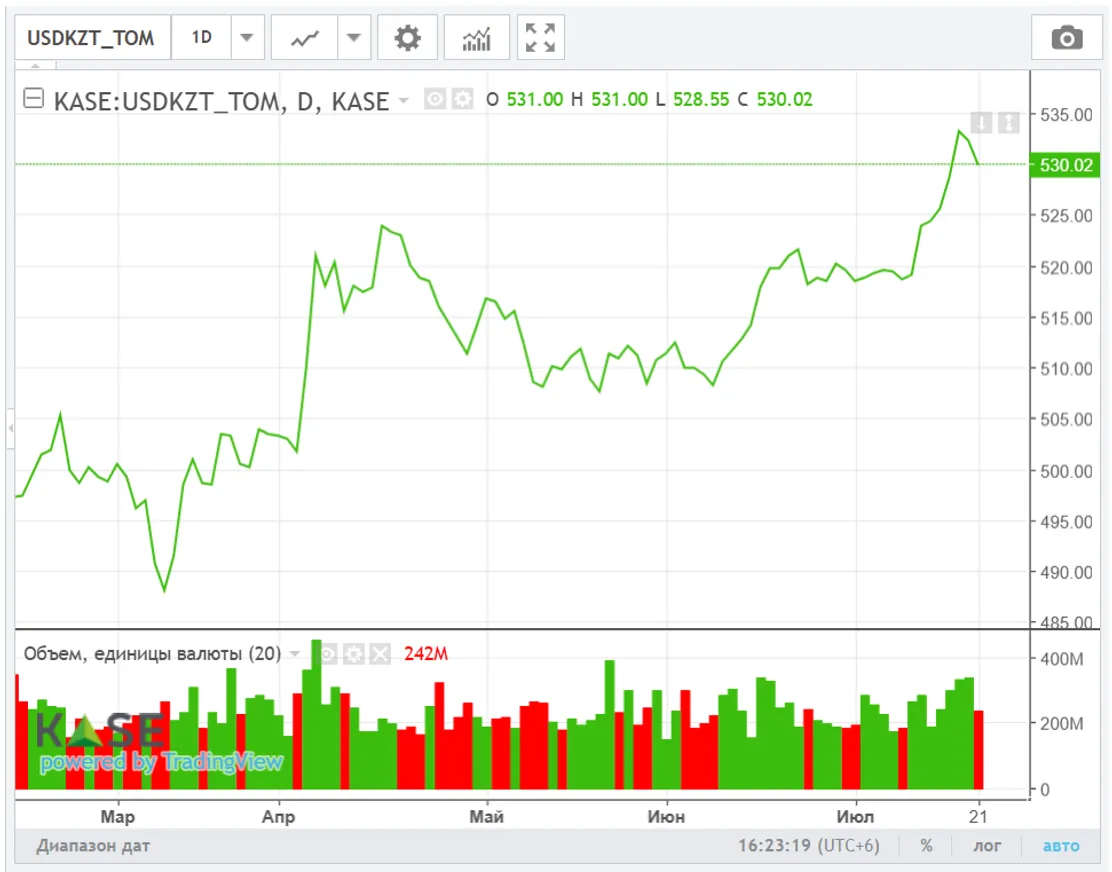Take a chart snapshot with camera icon
The image size is (1112, 872).
tap(1066, 38)
